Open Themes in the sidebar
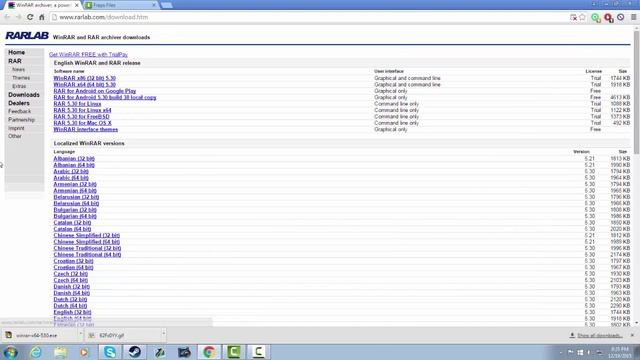The width and height of the screenshot is (640, 360). click(21, 78)
